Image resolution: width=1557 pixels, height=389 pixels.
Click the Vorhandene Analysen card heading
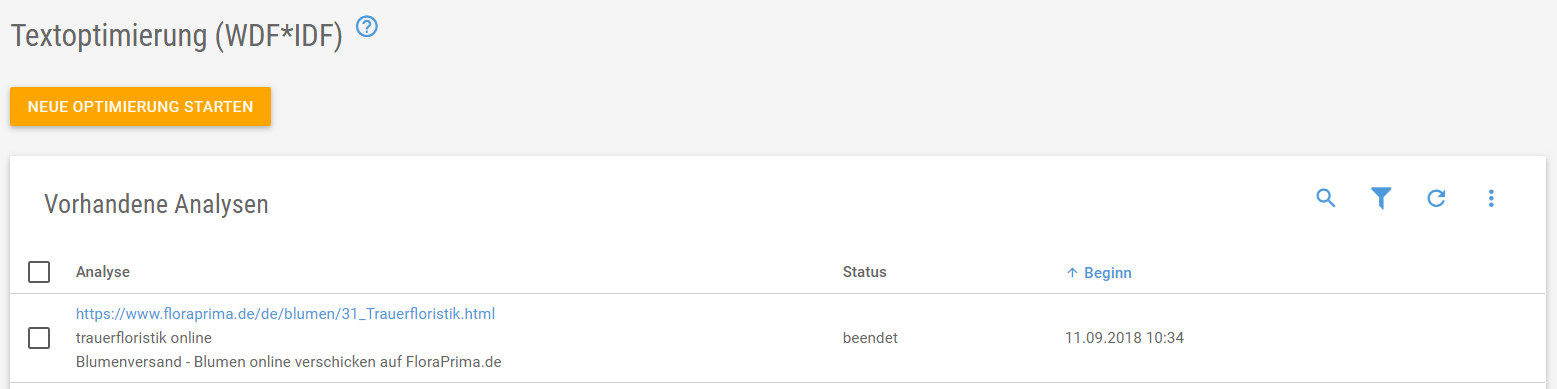click(x=156, y=205)
